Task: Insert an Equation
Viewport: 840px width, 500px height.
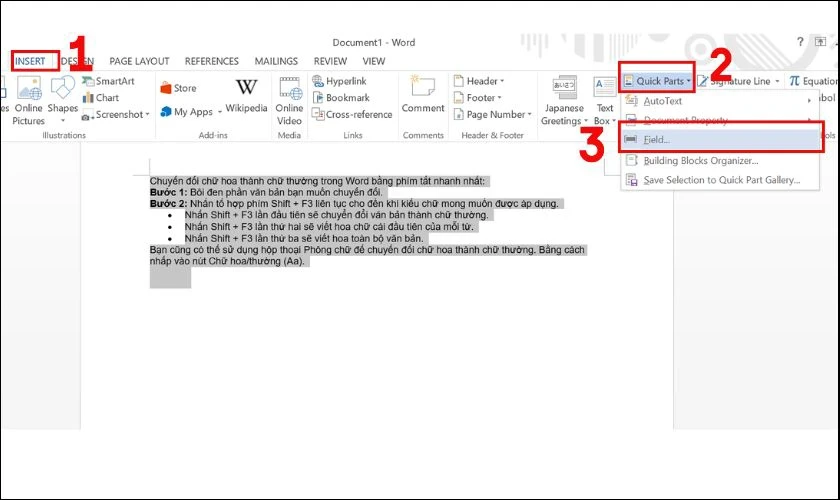Action: (813, 81)
